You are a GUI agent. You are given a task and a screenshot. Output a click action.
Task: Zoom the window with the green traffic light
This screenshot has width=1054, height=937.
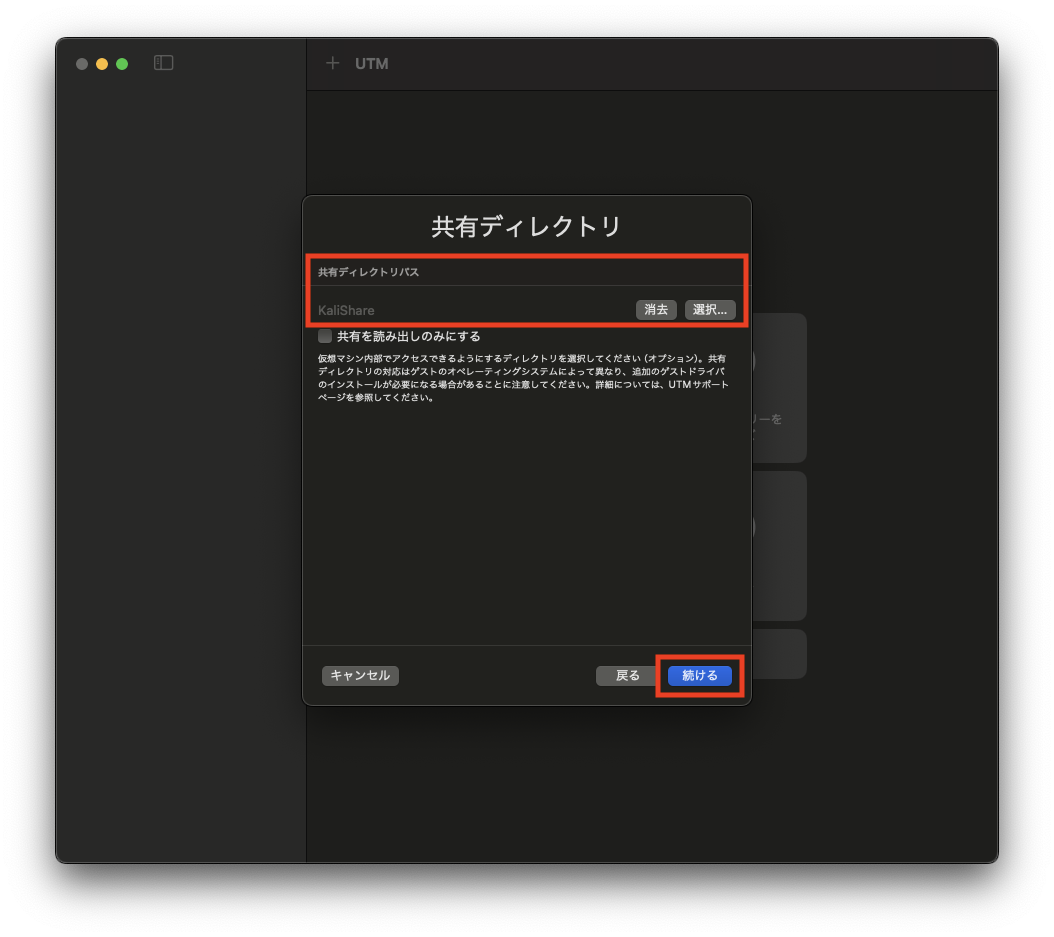point(121,62)
